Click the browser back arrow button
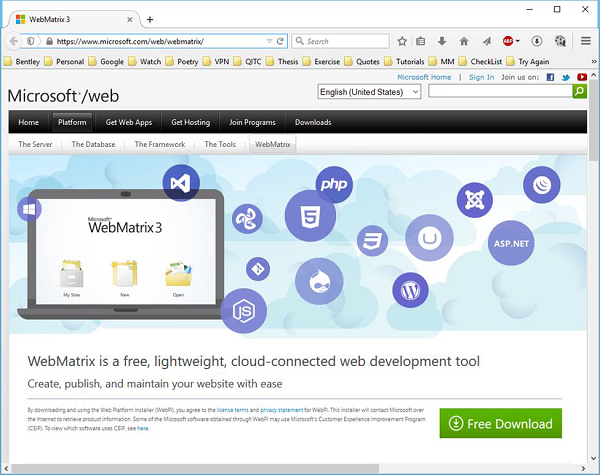Image resolution: width=600 pixels, height=475 pixels. click(13, 41)
